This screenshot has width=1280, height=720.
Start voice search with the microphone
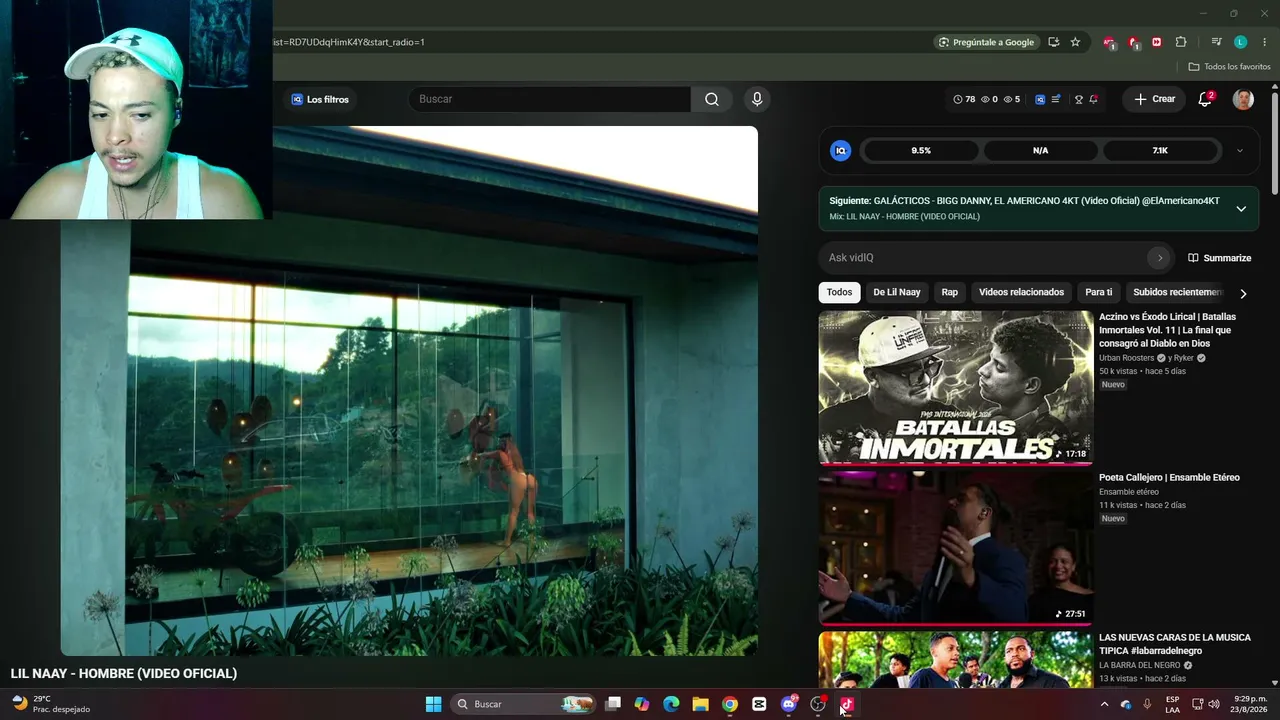(757, 99)
